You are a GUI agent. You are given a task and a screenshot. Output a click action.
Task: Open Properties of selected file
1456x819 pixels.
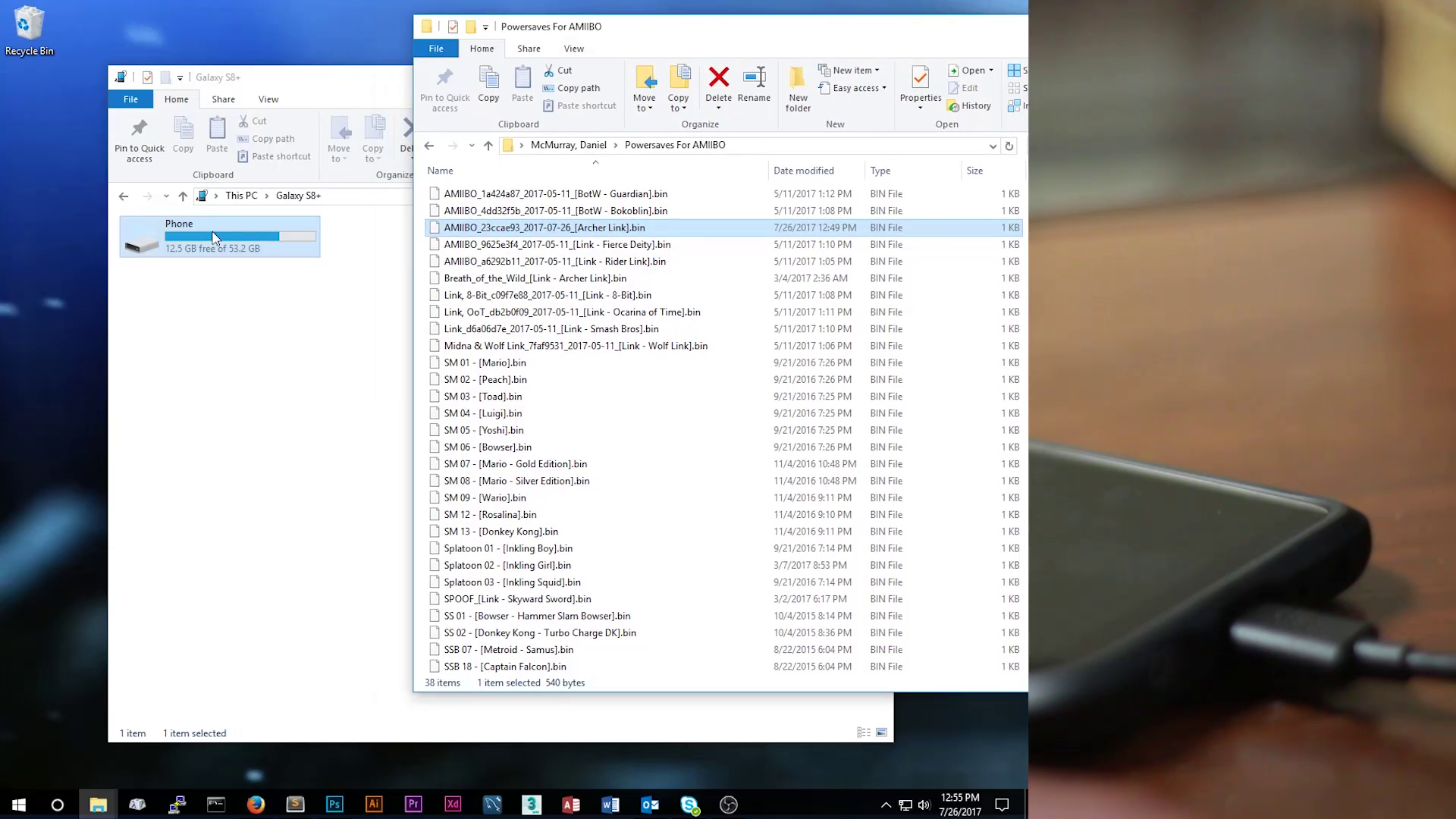pyautogui.click(x=920, y=78)
